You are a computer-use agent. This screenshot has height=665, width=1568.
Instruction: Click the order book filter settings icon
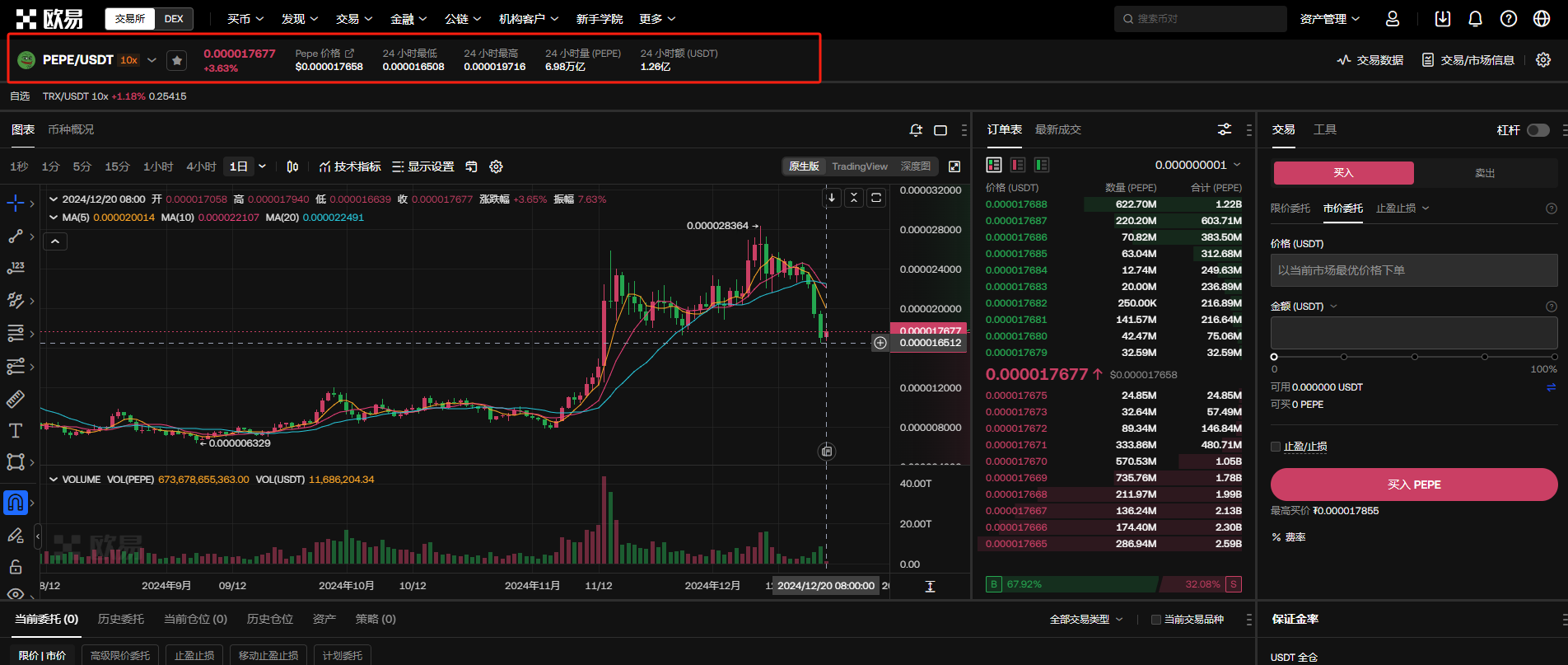[1225, 129]
